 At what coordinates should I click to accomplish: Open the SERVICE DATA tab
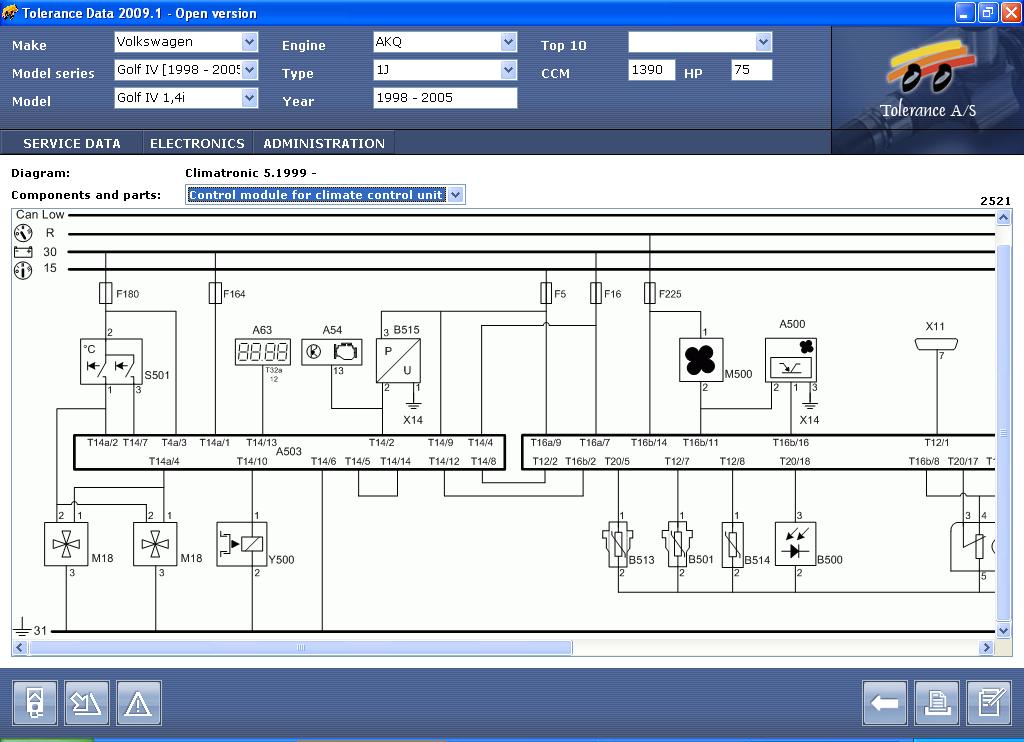tap(72, 143)
